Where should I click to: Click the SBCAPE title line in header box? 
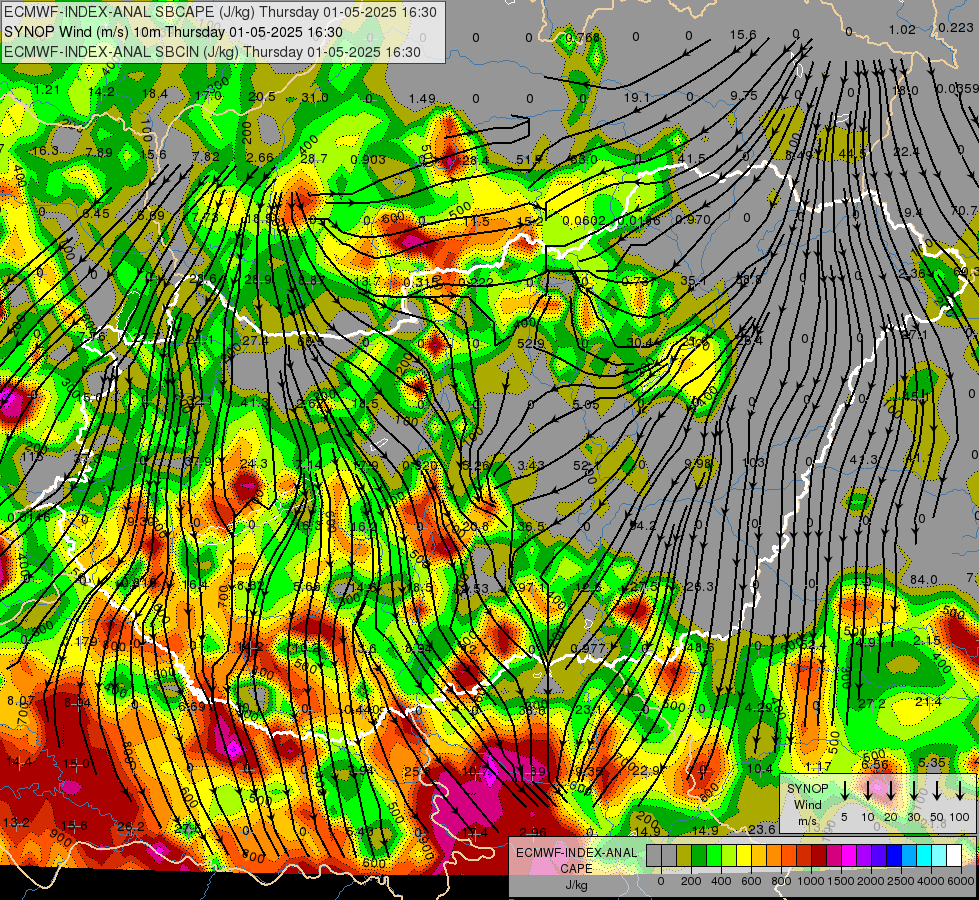tap(220, 12)
